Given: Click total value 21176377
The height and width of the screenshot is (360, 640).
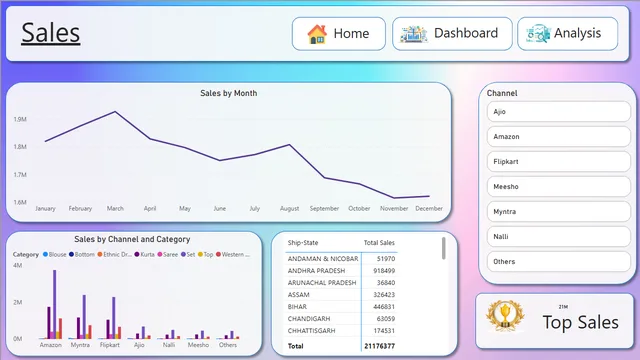Looking at the screenshot, I should (x=379, y=346).
